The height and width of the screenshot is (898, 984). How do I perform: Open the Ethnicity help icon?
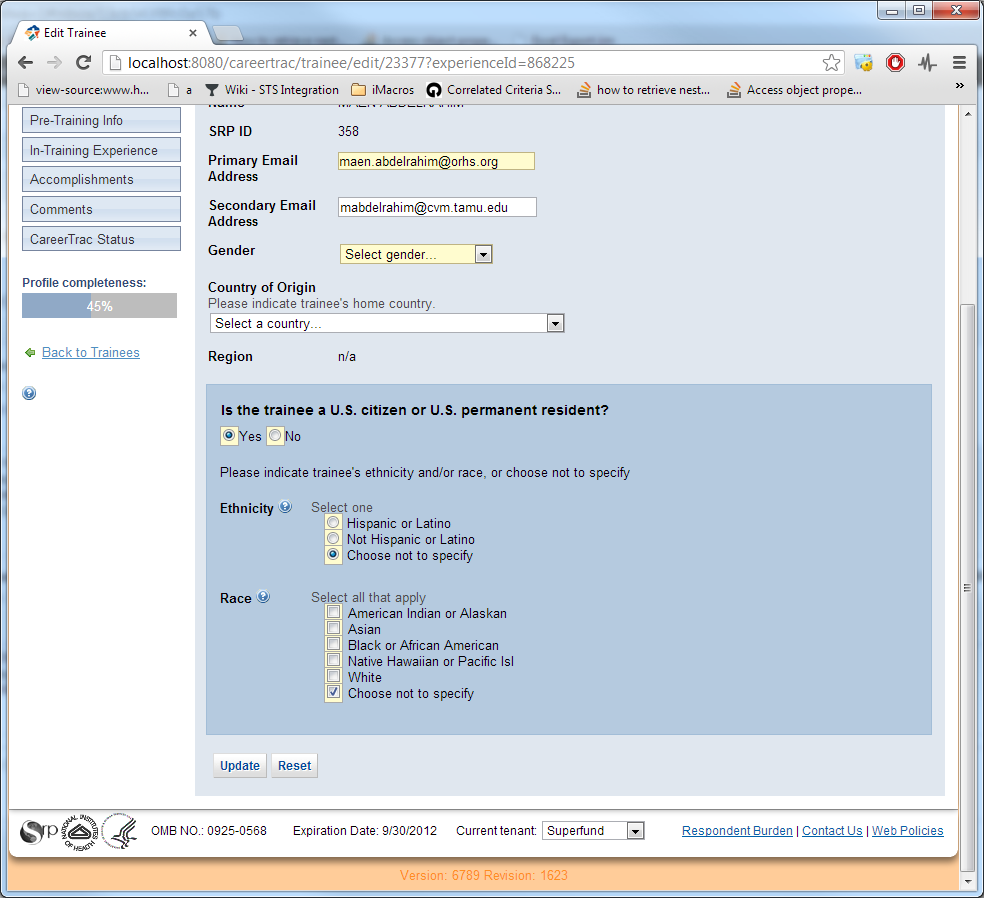coord(286,506)
